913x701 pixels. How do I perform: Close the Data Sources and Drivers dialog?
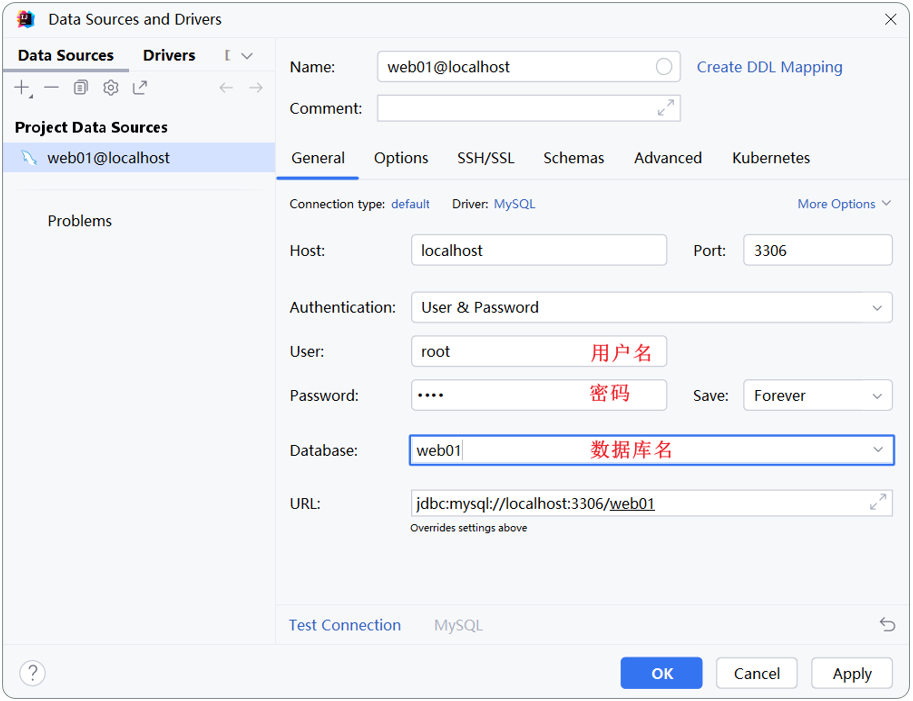890,20
